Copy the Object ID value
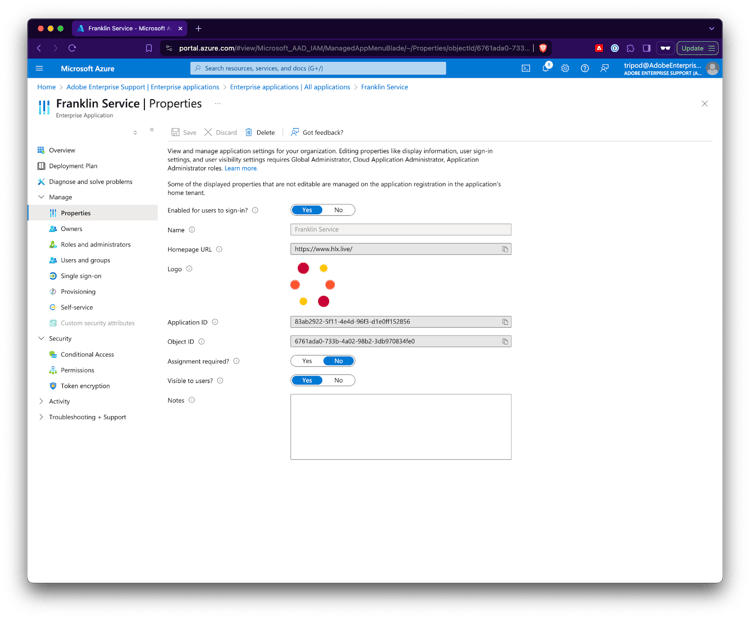The width and height of the screenshot is (750, 619). click(505, 342)
